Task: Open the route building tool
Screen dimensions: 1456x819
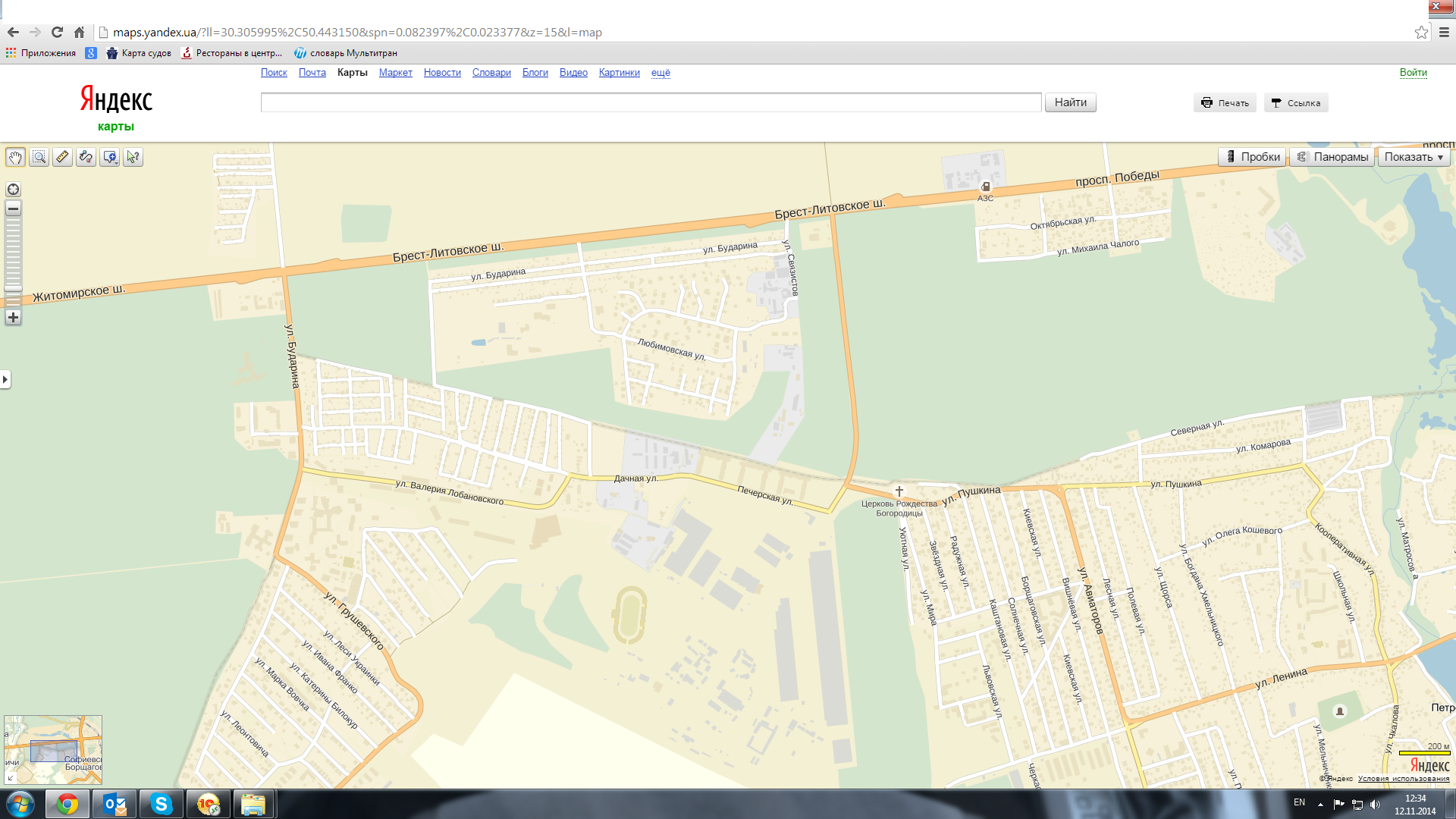Action: 86,157
